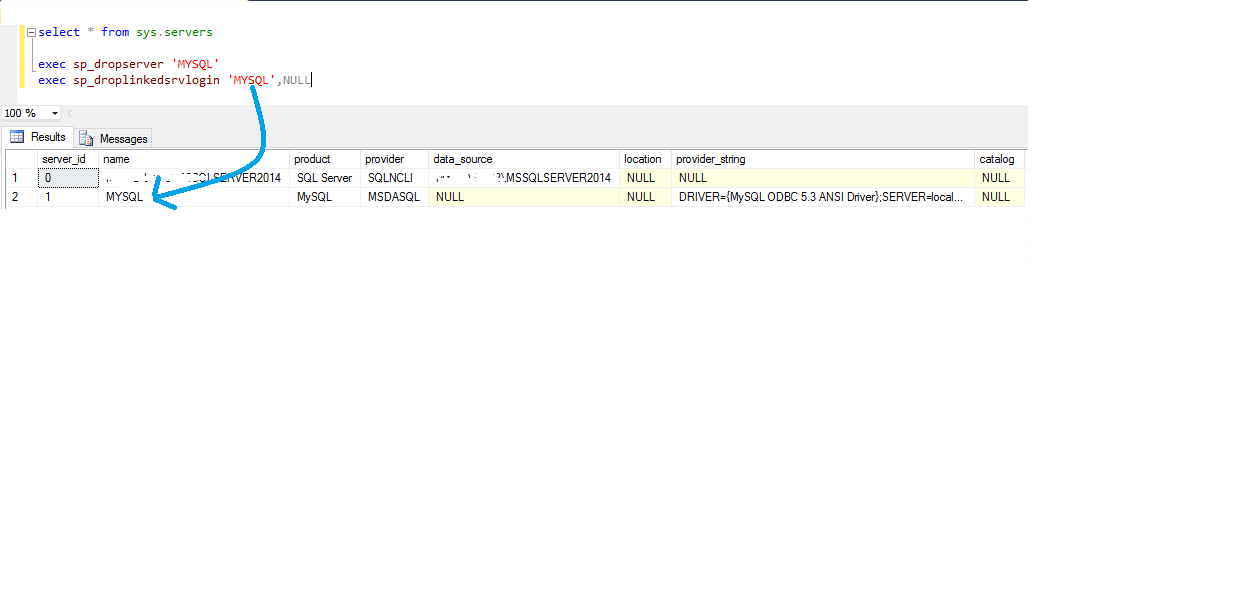Image resolution: width=1233 pixels, height=604 pixels.
Task: Click the Results grid icon
Action: coord(17,137)
